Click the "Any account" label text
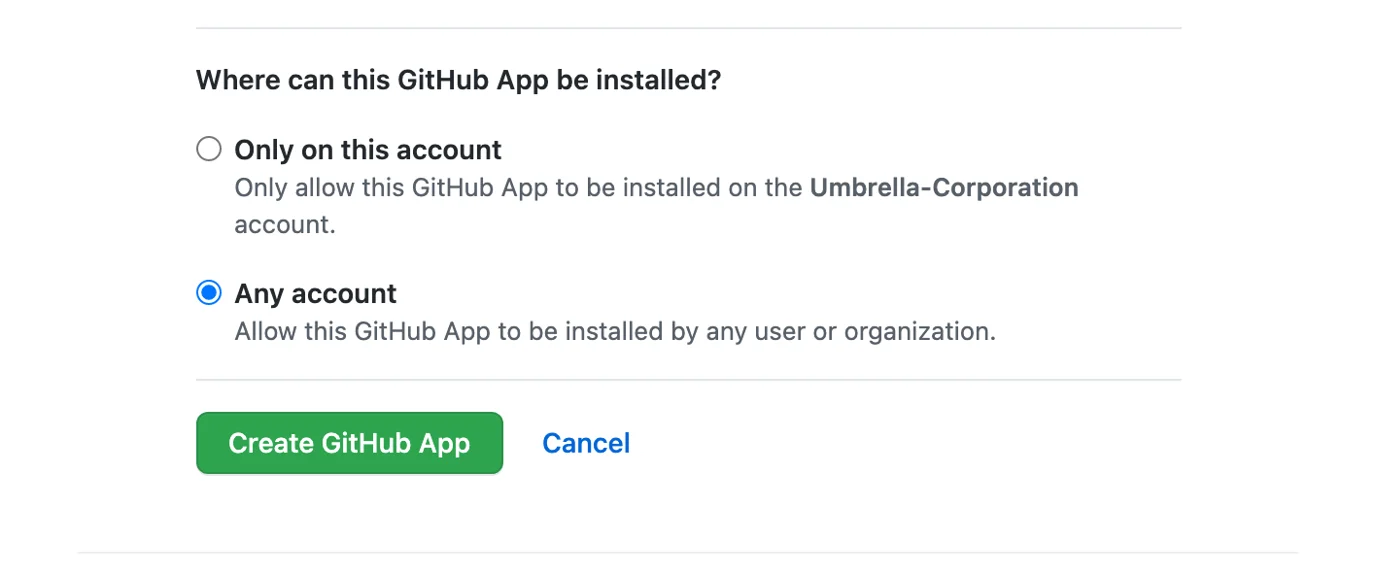Screen dimensions: 1376x575 click(315, 293)
